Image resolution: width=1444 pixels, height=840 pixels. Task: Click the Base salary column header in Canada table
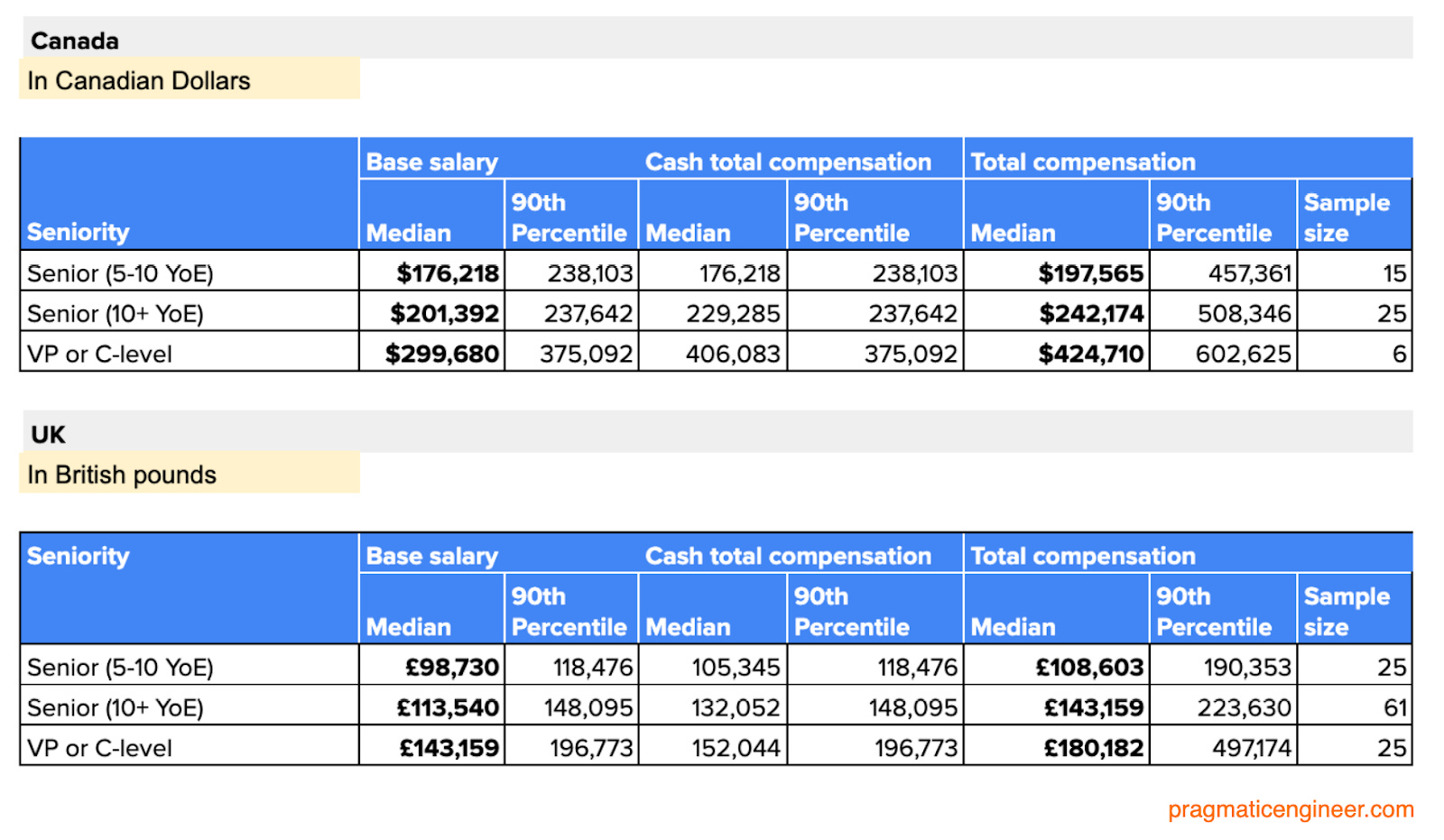point(431,161)
